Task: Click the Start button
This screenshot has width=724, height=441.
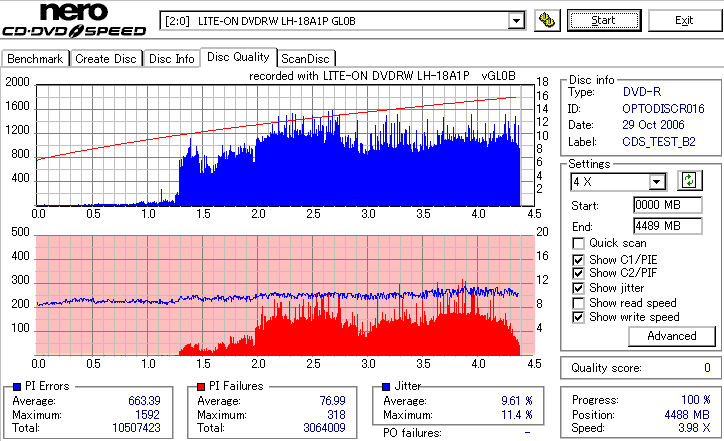Action: [604, 21]
